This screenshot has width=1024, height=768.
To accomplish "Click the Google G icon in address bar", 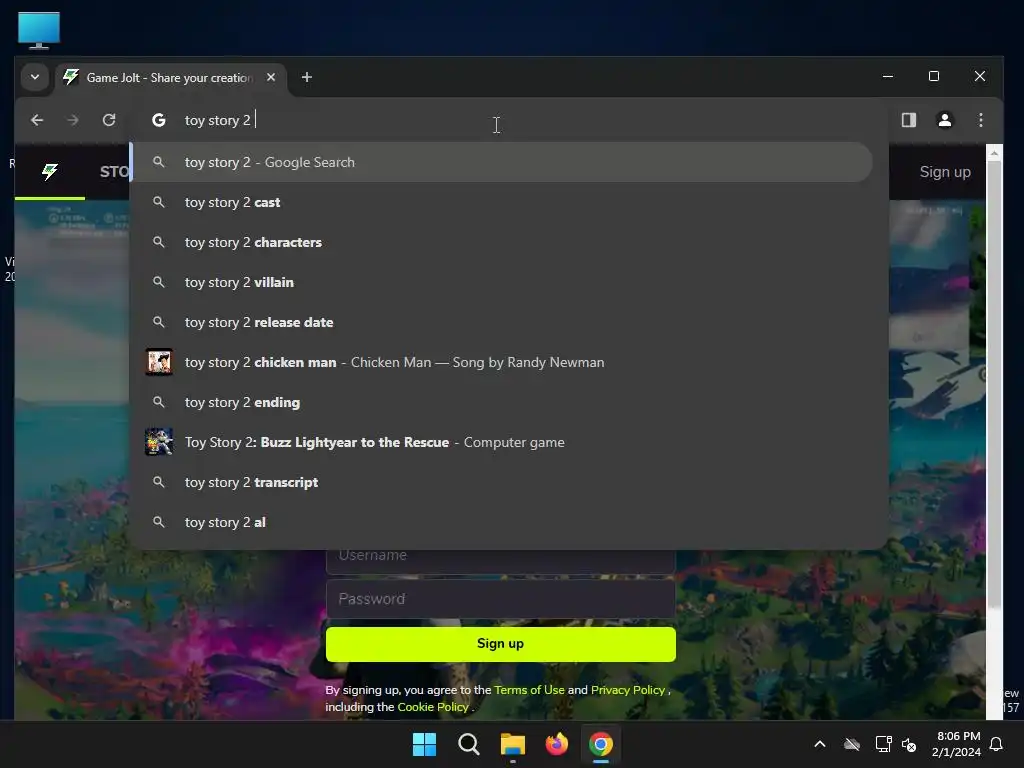I will point(159,120).
